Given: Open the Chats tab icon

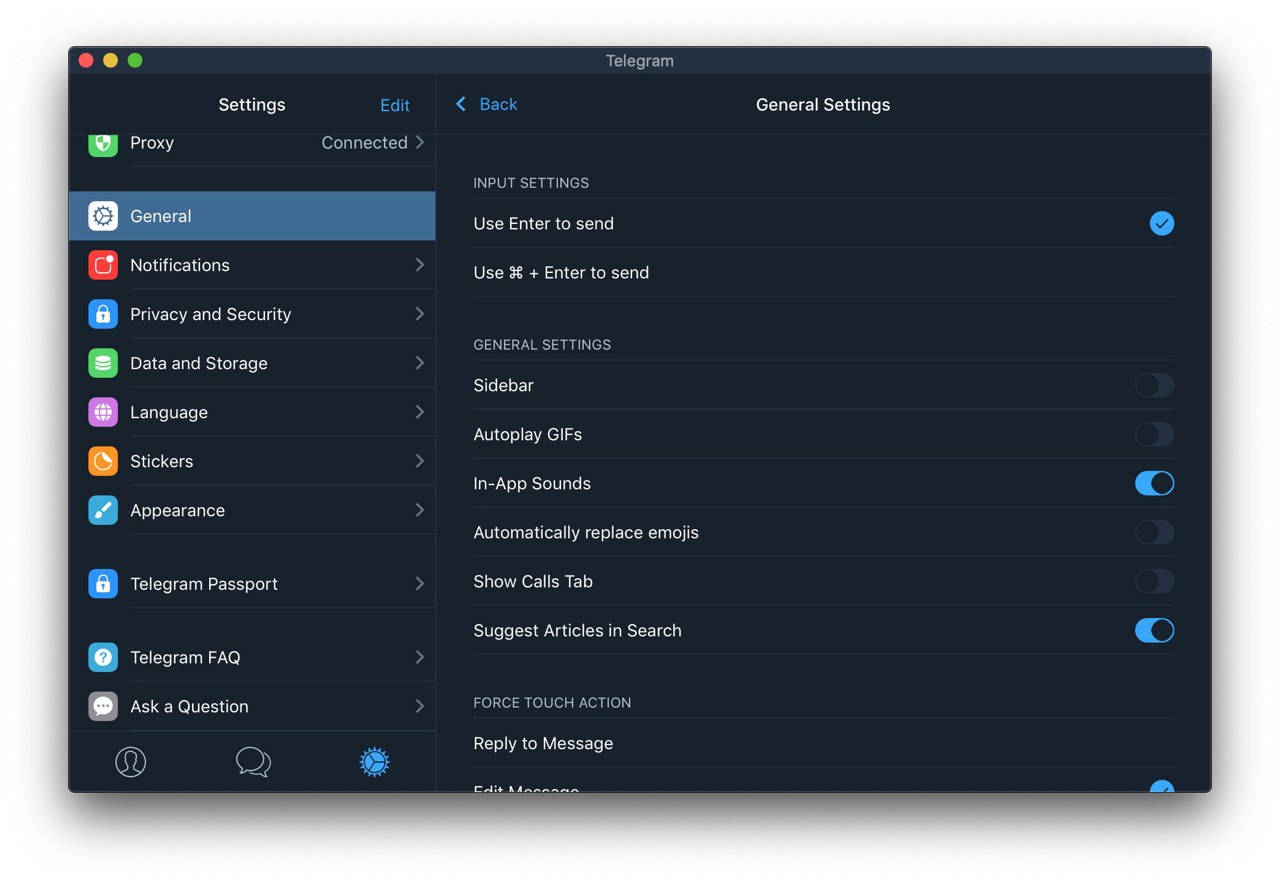Looking at the screenshot, I should (x=253, y=762).
